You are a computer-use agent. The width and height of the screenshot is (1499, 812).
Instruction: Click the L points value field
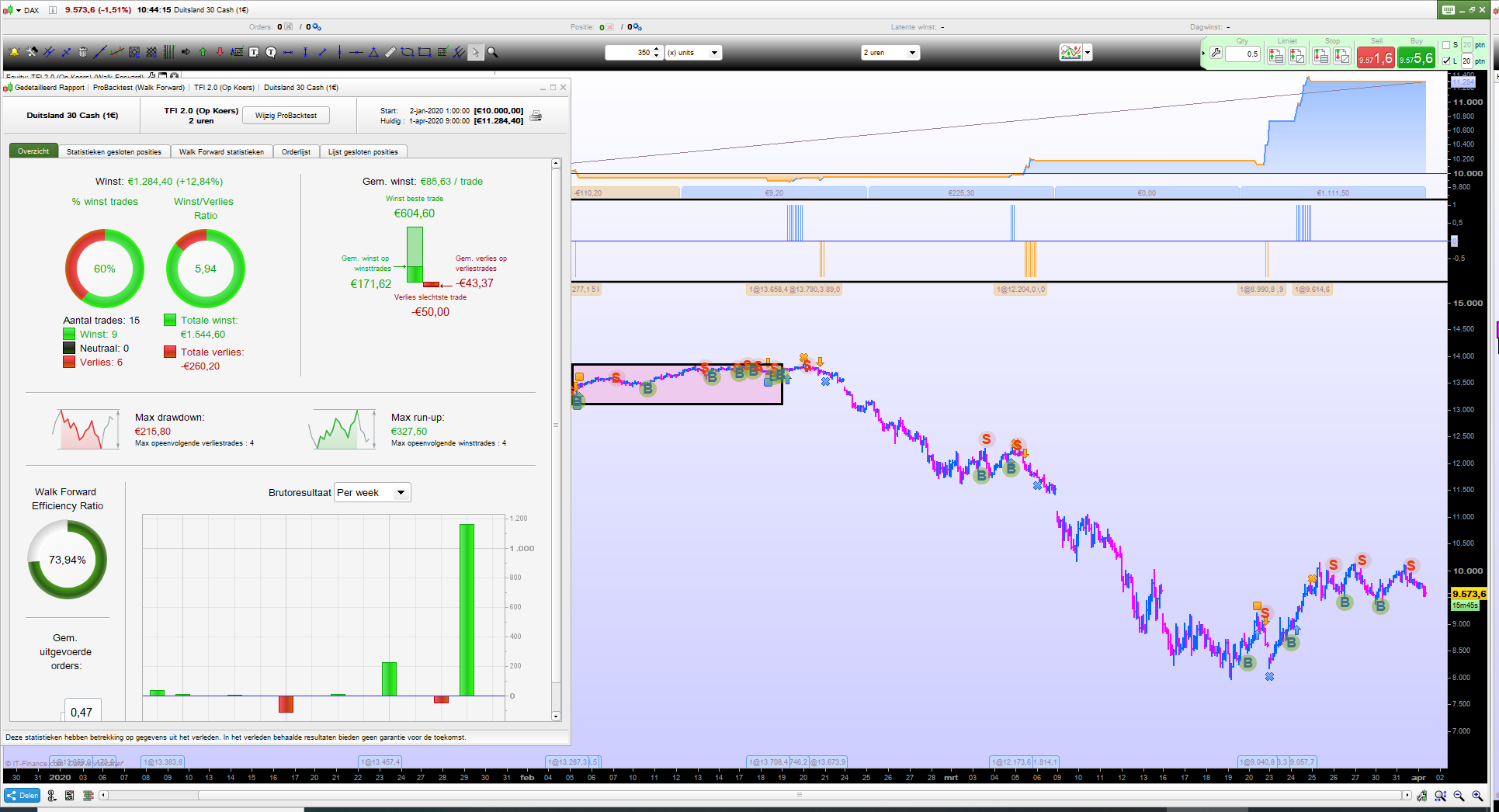[1466, 61]
